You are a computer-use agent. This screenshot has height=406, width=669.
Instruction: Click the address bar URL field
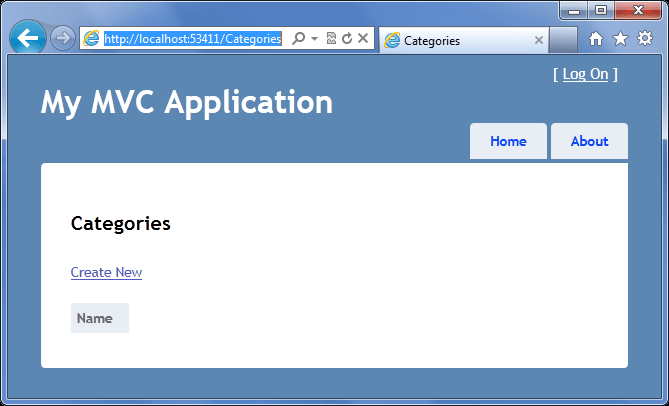tap(192, 39)
